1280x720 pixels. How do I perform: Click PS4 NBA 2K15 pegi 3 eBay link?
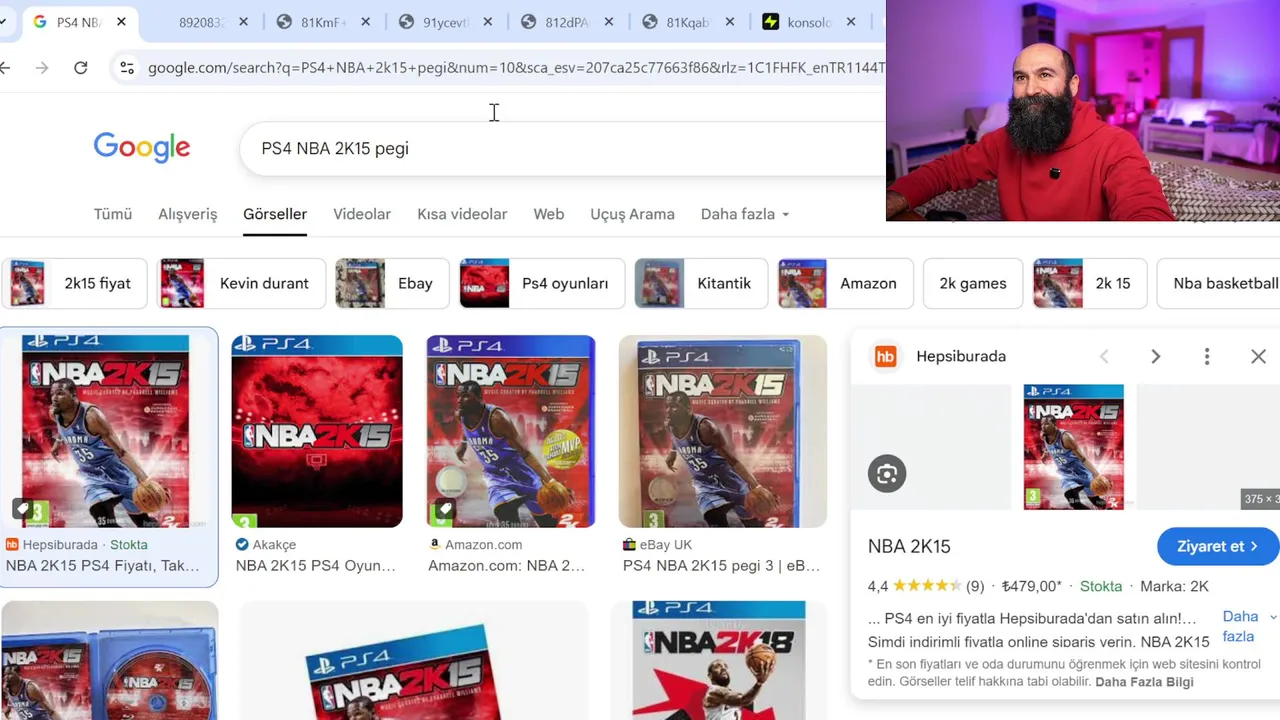[721, 566]
